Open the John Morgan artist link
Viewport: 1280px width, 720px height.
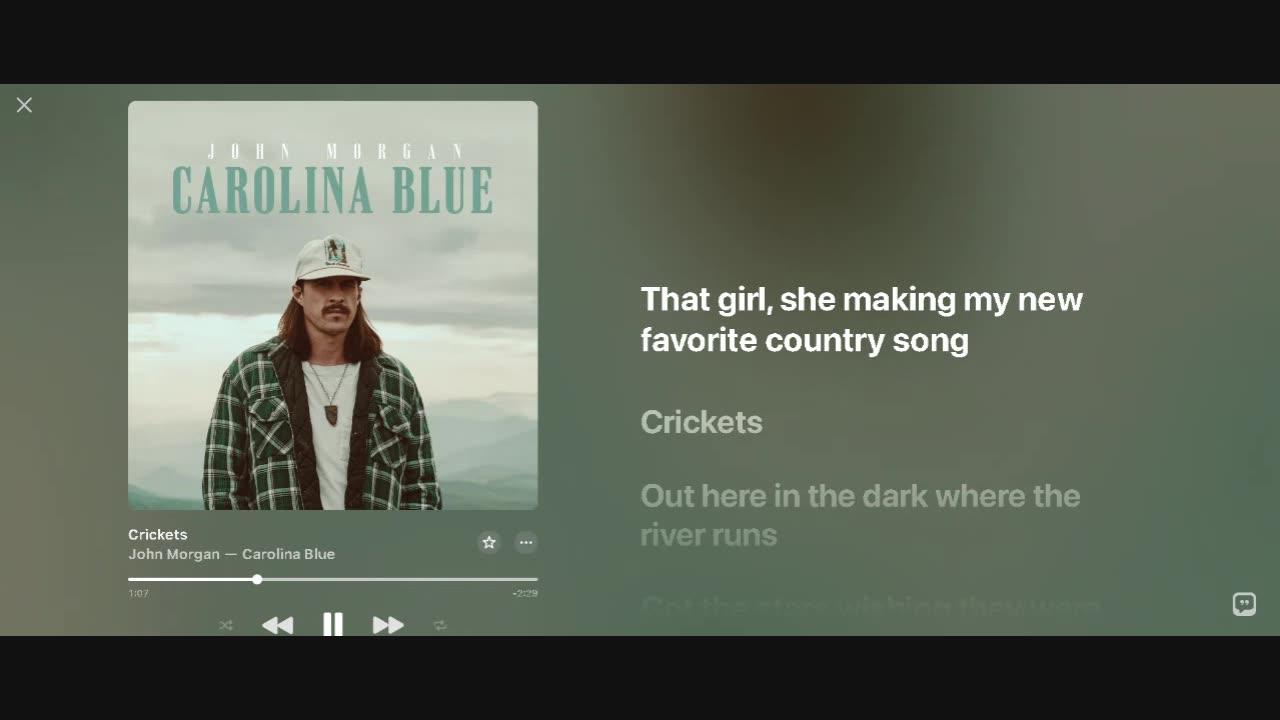174,554
